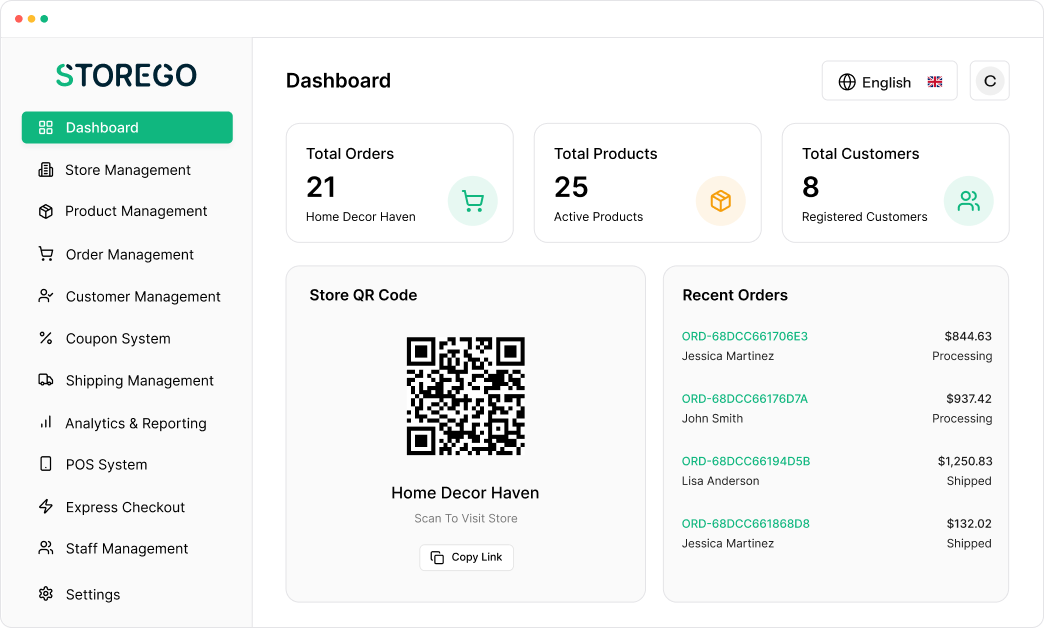The height and width of the screenshot is (628, 1044).
Task: Click customer name John Smith
Action: pos(712,418)
